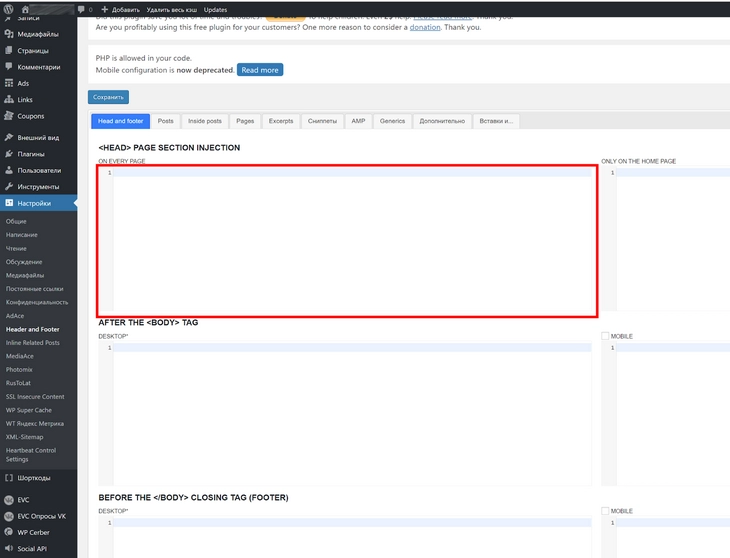Click the DESKTOP editor under After the BODY tag
The image size is (730, 558).
click(x=345, y=415)
